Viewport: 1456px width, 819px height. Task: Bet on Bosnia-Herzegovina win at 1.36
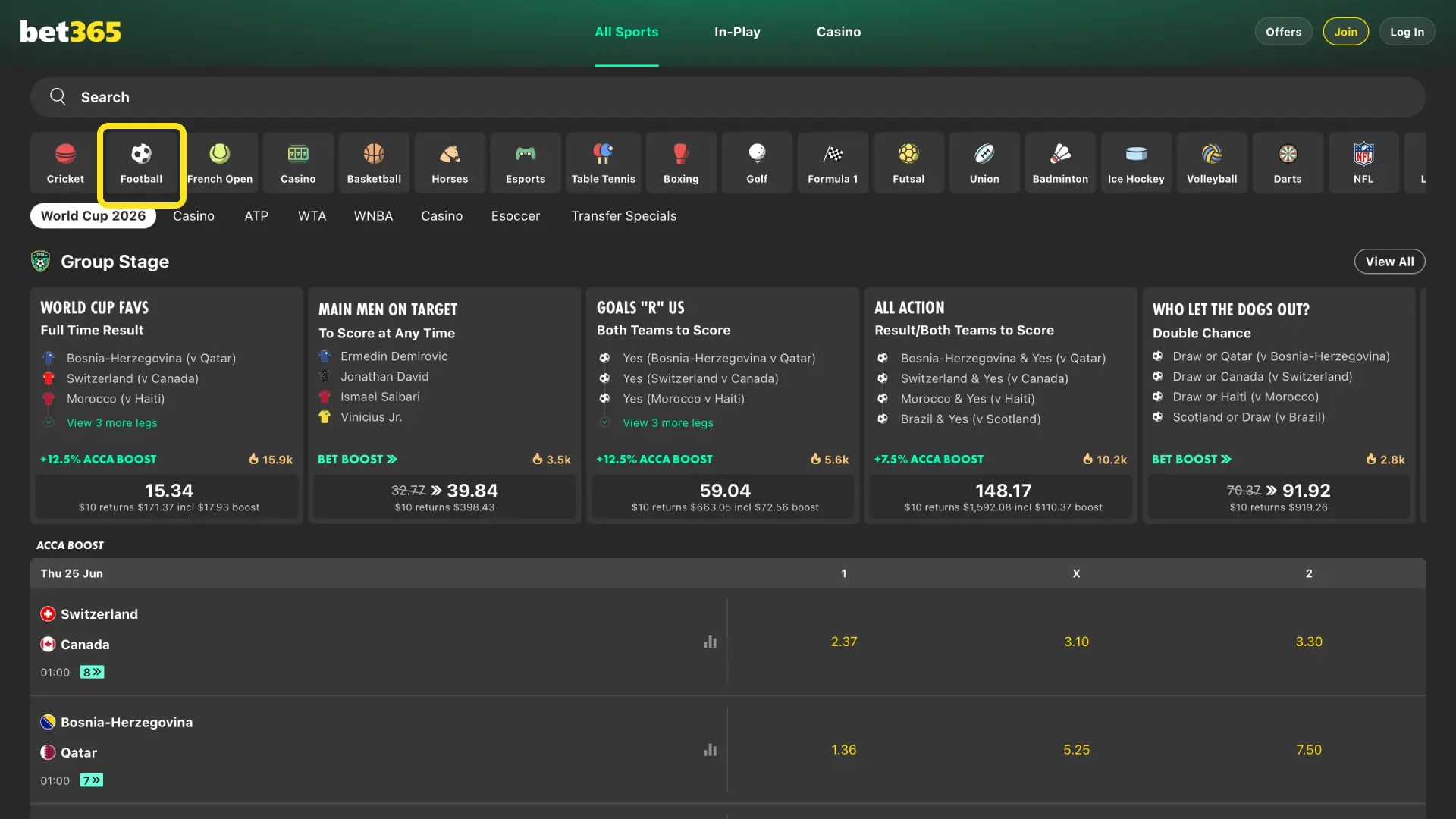[x=844, y=750]
